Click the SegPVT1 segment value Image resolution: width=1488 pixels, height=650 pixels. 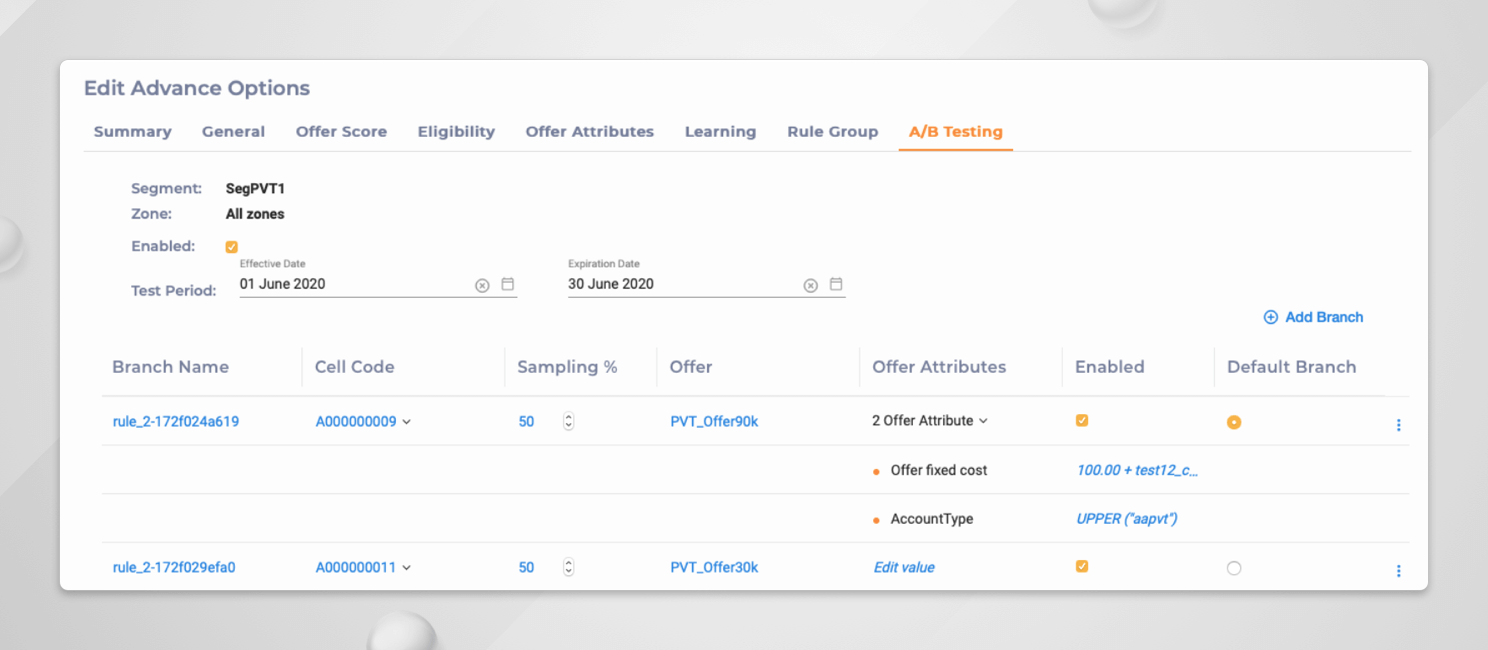coord(256,188)
